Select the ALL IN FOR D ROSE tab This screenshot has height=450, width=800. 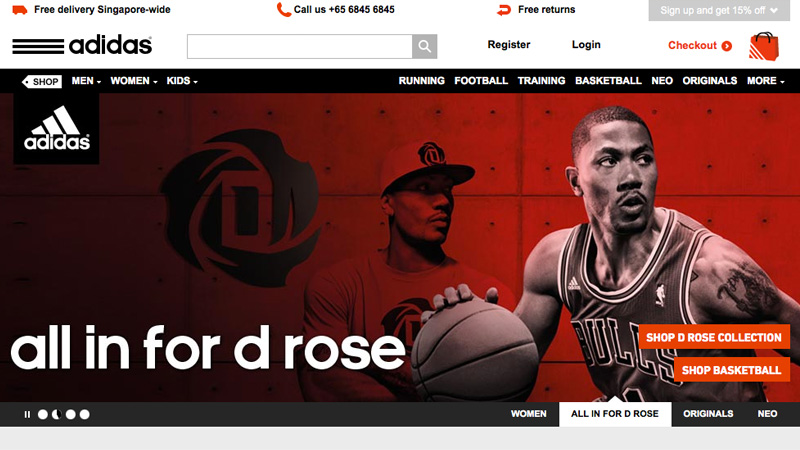[615, 414]
